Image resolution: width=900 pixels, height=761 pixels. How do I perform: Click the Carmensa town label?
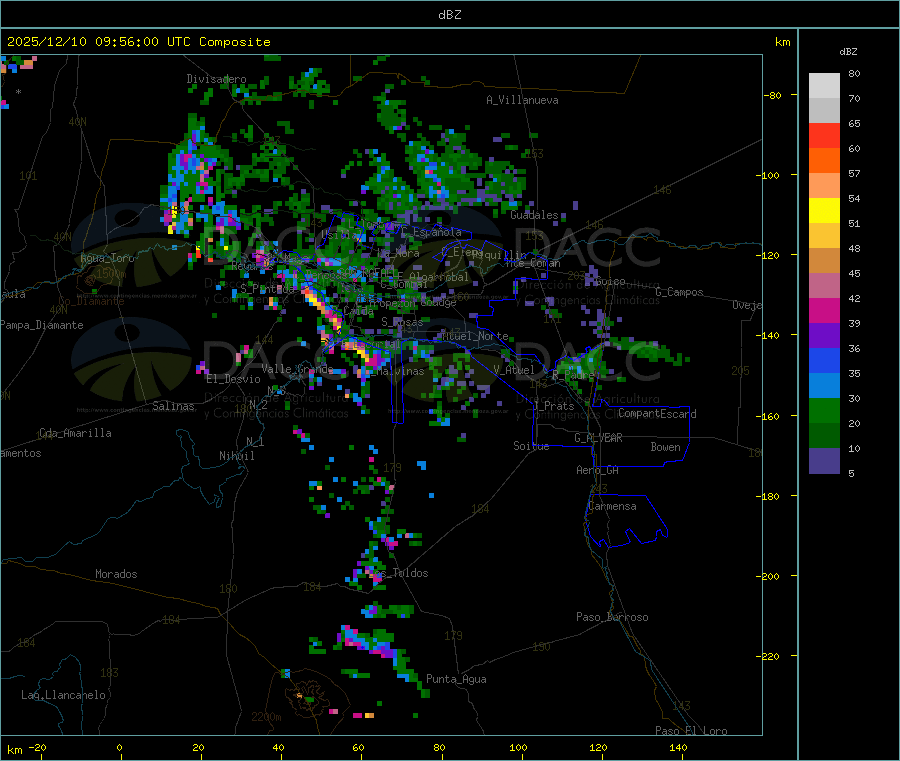click(612, 506)
